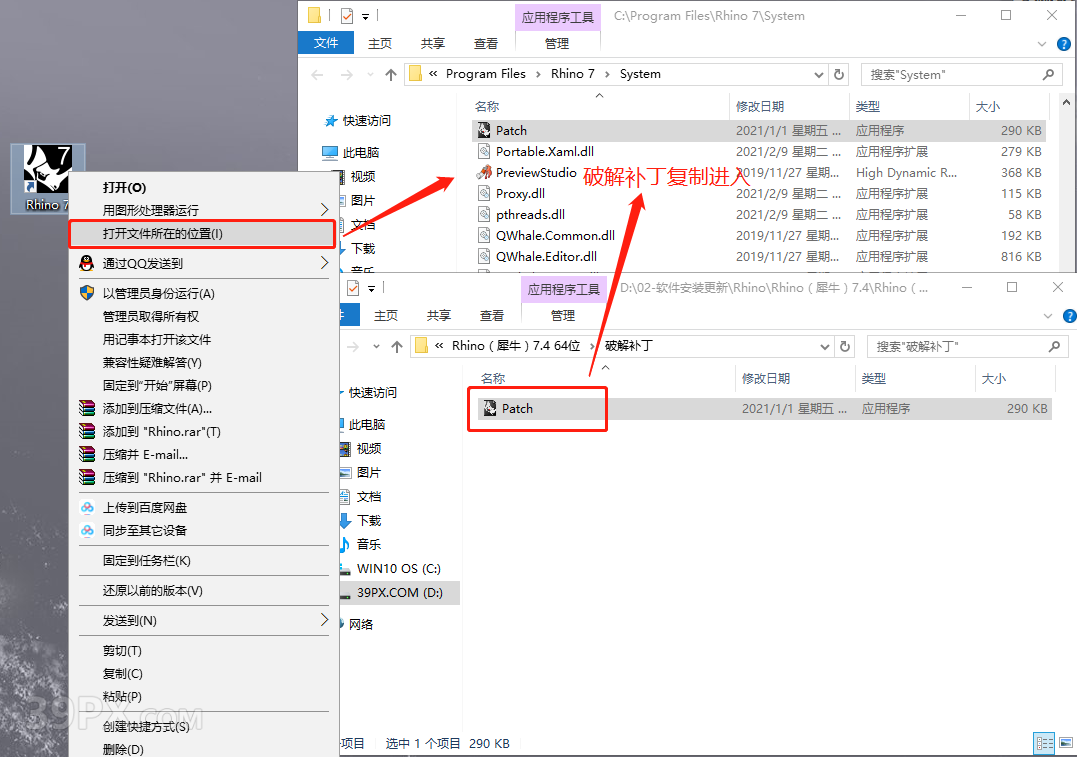This screenshot has height=757, width=1077.
Task: Click the refresh icon beside the address bar
Action: pyautogui.click(x=837, y=73)
